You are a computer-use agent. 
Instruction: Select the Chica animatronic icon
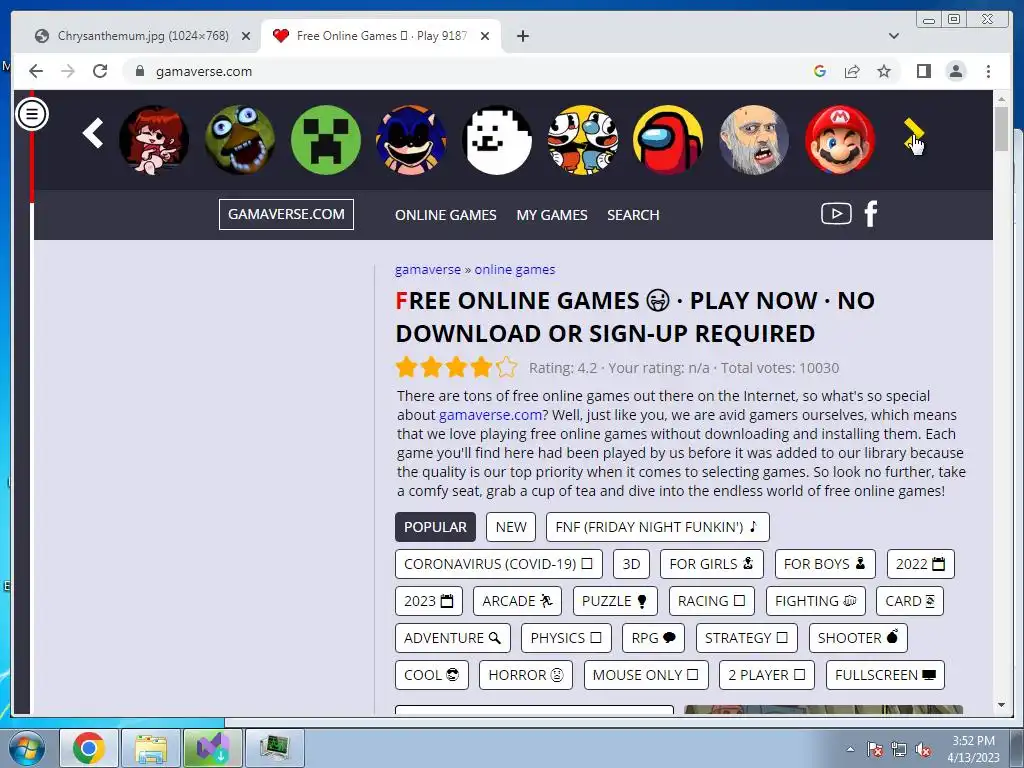(240, 140)
